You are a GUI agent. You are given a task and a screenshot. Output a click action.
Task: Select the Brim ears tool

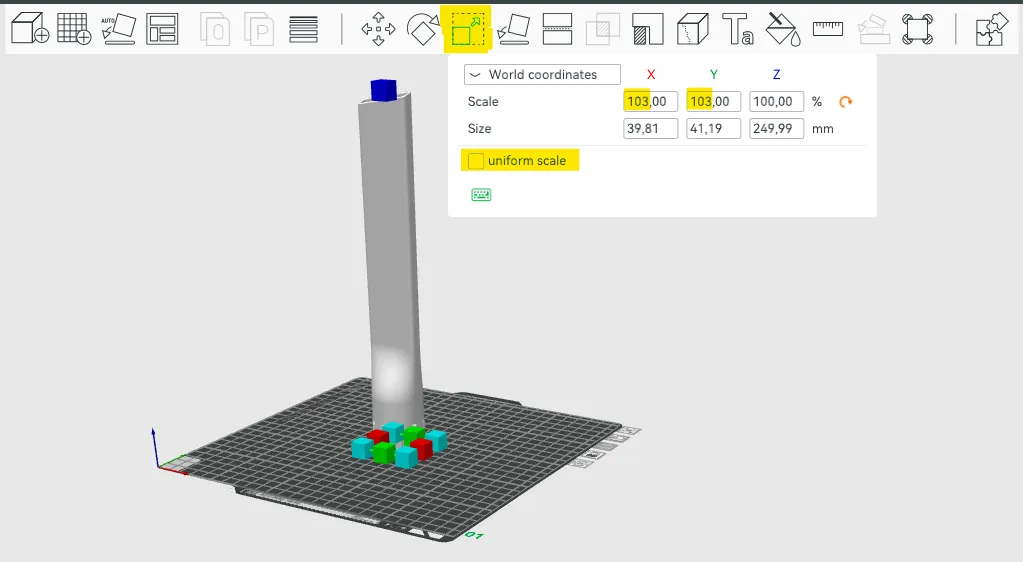click(x=917, y=29)
